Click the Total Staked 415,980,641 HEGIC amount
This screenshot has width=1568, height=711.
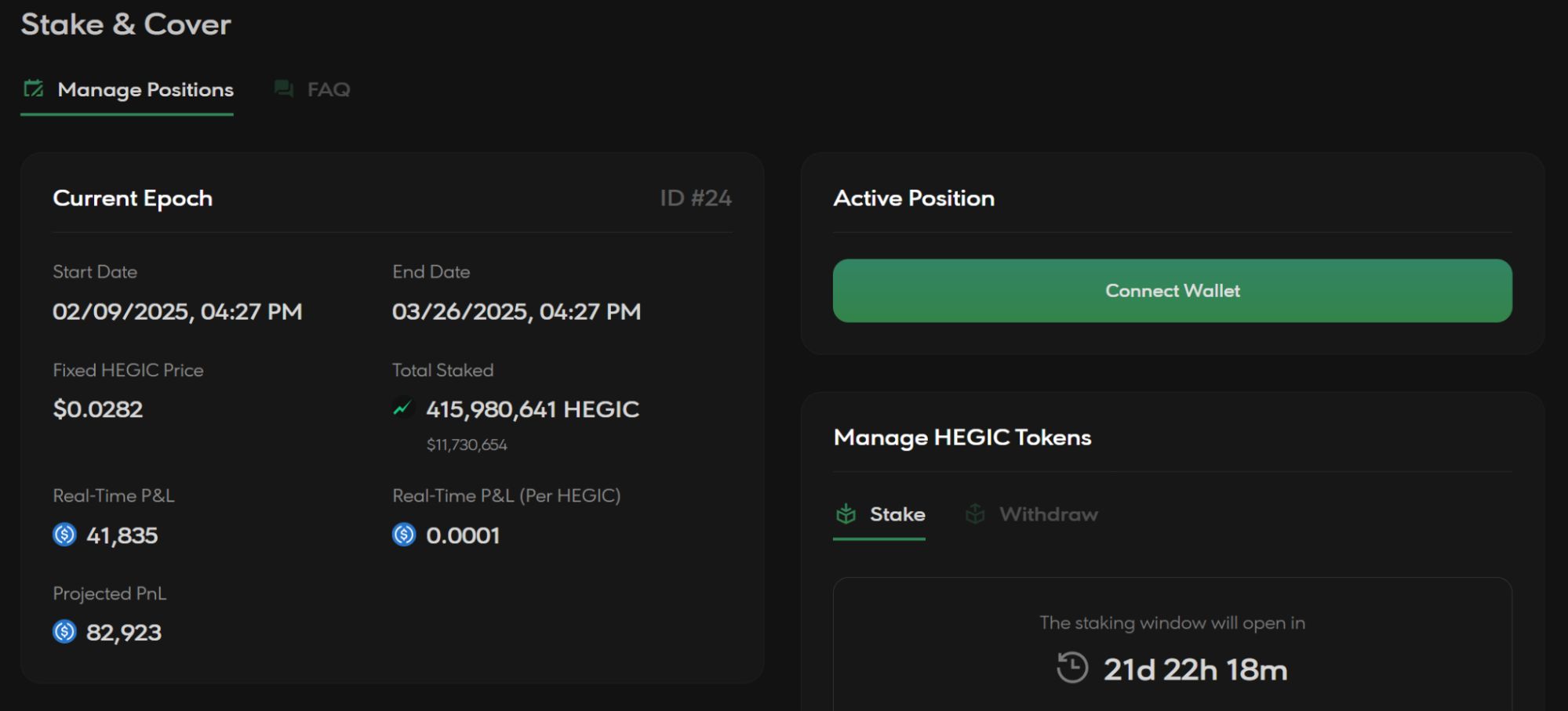coord(532,409)
